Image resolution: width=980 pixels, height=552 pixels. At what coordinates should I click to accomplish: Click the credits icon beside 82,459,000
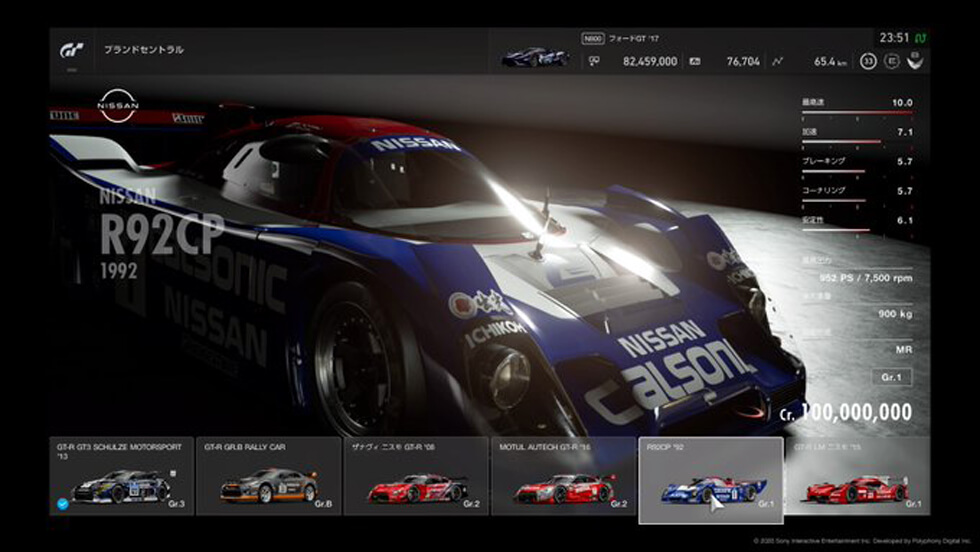(594, 61)
